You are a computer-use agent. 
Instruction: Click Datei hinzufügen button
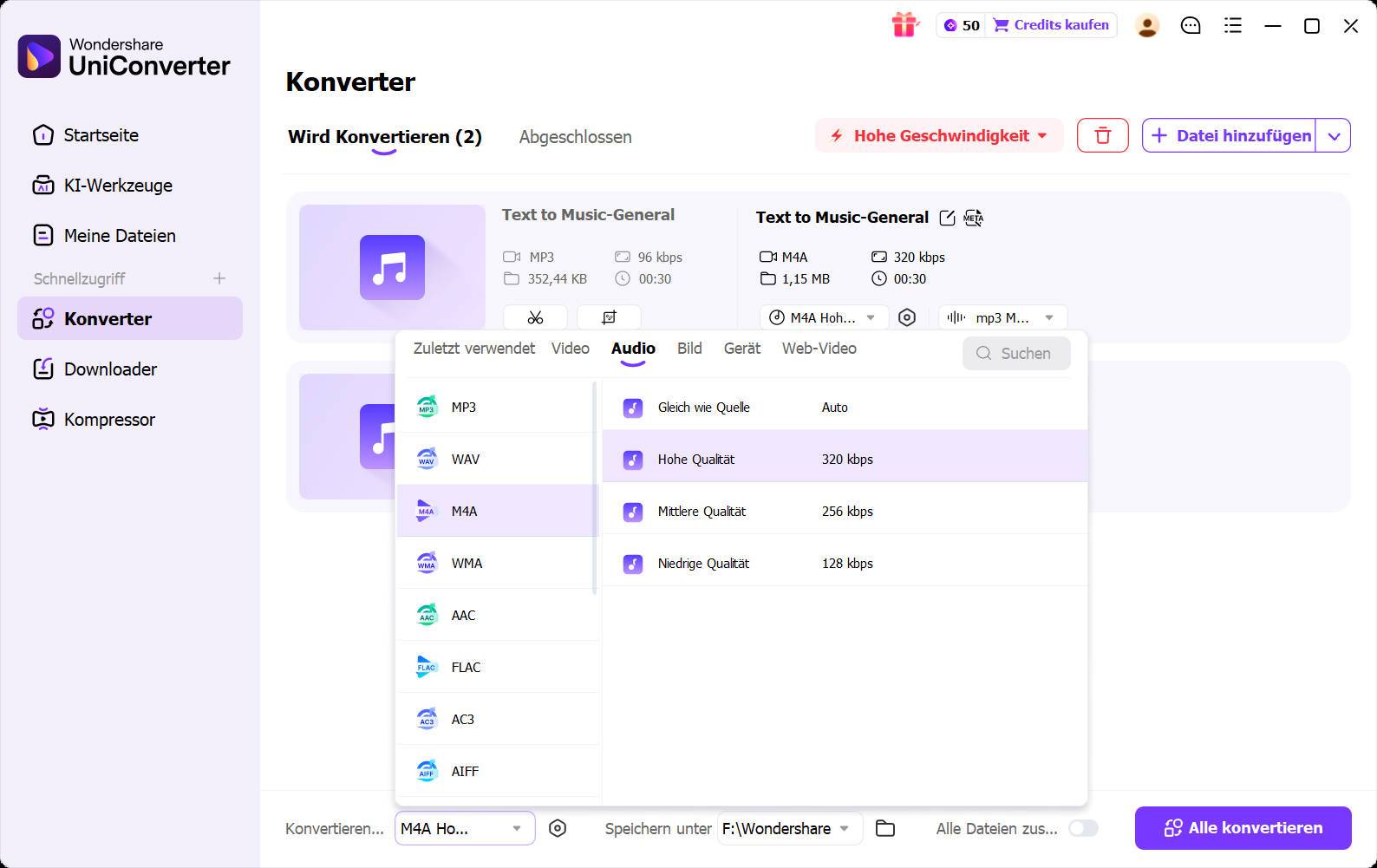click(1229, 135)
